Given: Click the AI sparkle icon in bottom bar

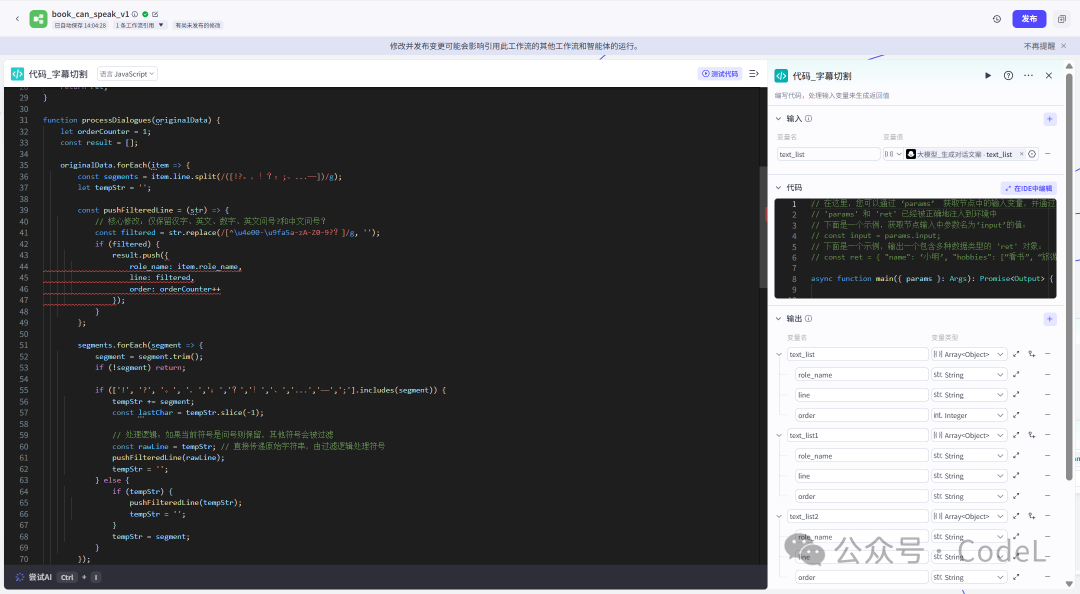Looking at the screenshot, I should 19,577.
